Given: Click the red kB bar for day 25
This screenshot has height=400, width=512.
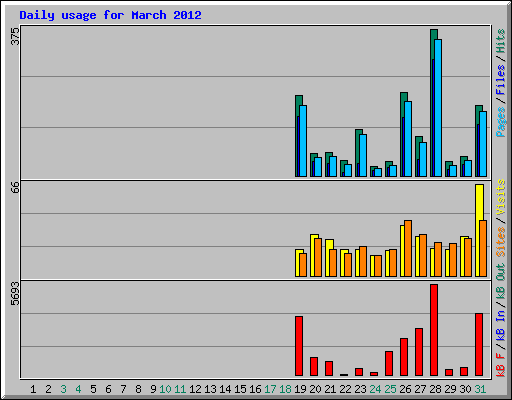Looking at the screenshot, I should click(389, 364).
